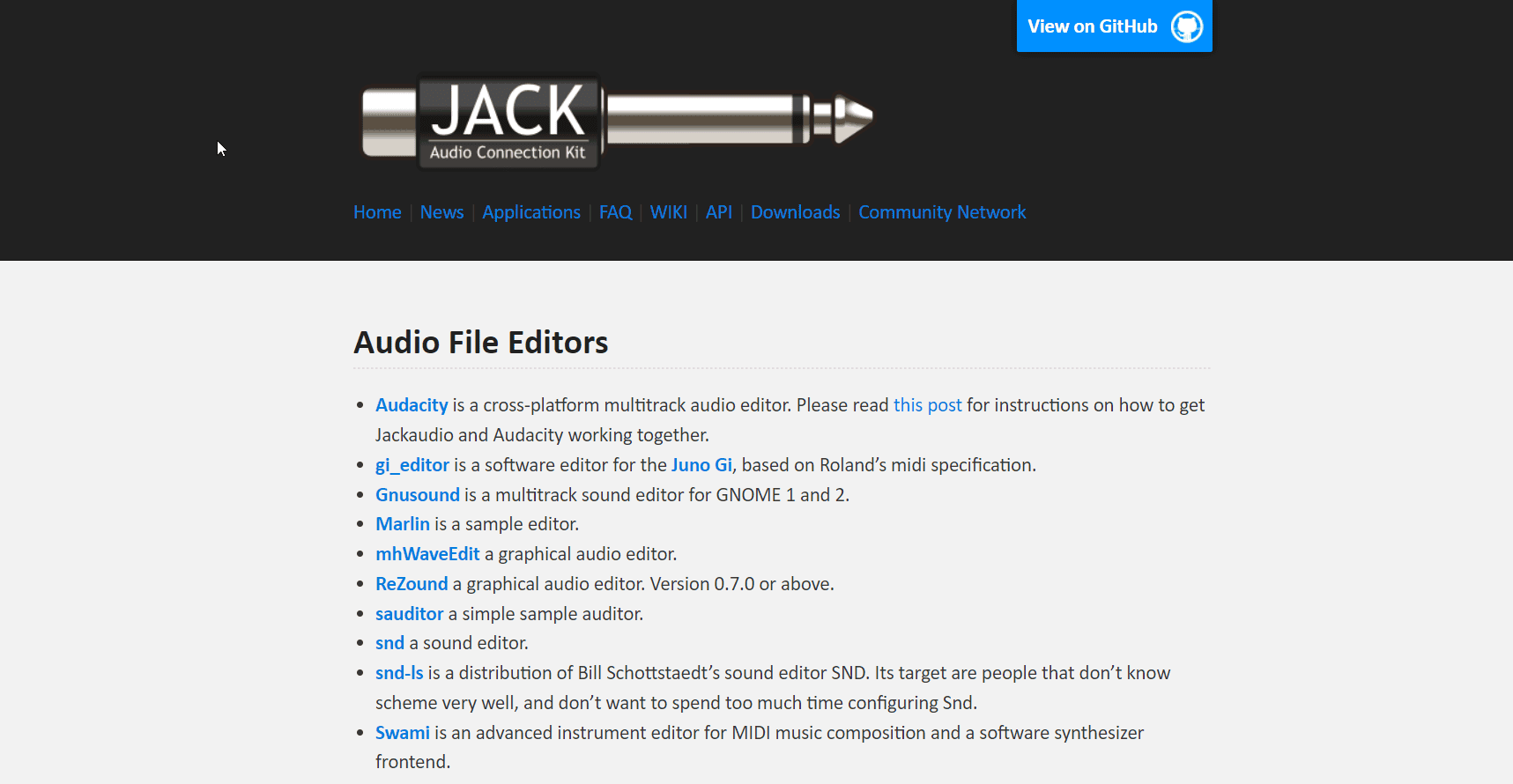Image resolution: width=1513 pixels, height=784 pixels.
Task: Open the Gnusound link
Action: pyautogui.click(x=418, y=495)
